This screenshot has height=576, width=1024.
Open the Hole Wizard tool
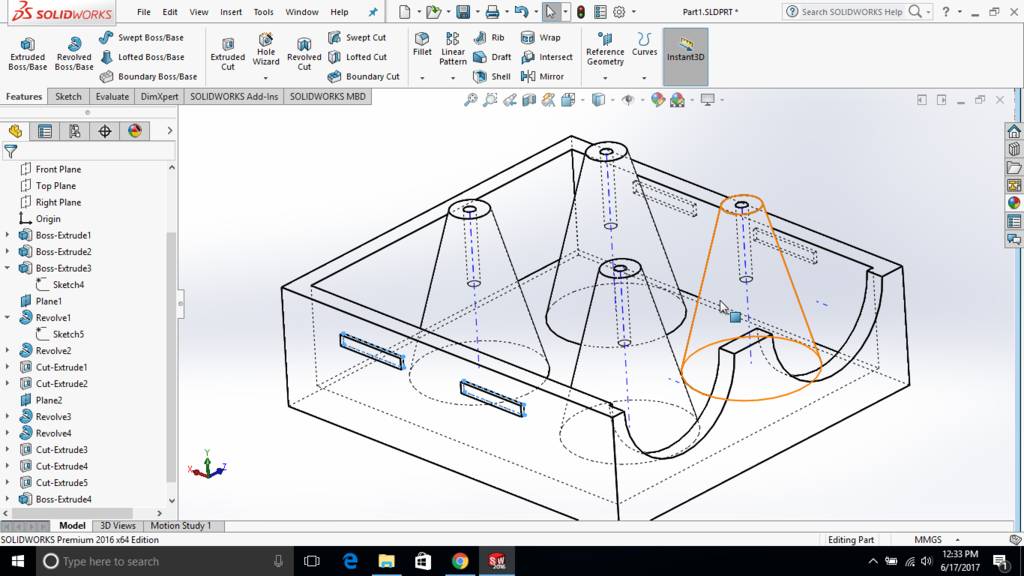click(266, 50)
